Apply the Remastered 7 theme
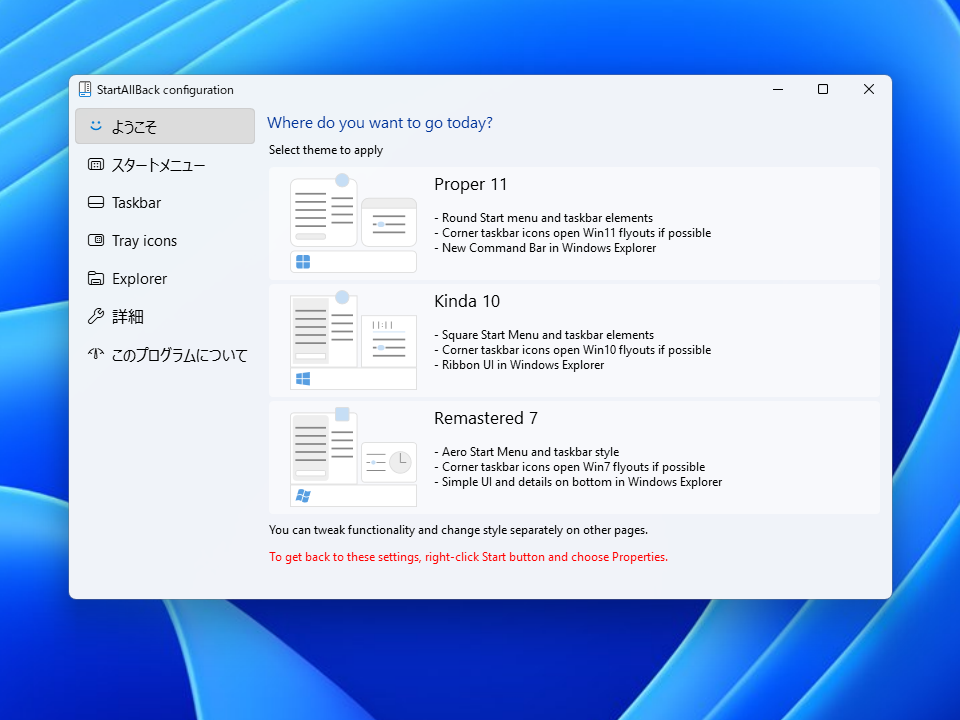 coord(574,457)
